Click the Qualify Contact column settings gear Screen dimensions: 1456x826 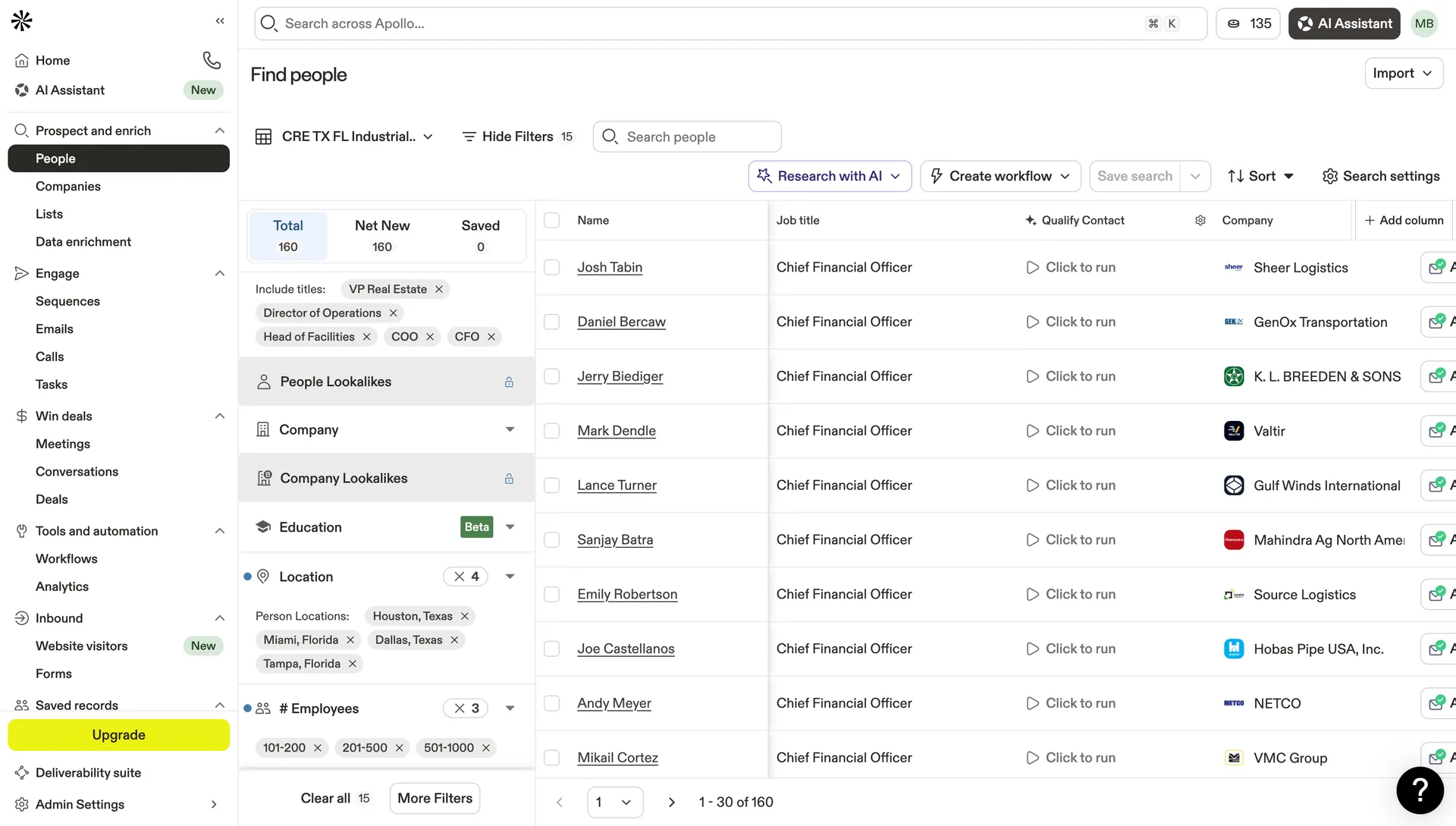coord(1200,220)
